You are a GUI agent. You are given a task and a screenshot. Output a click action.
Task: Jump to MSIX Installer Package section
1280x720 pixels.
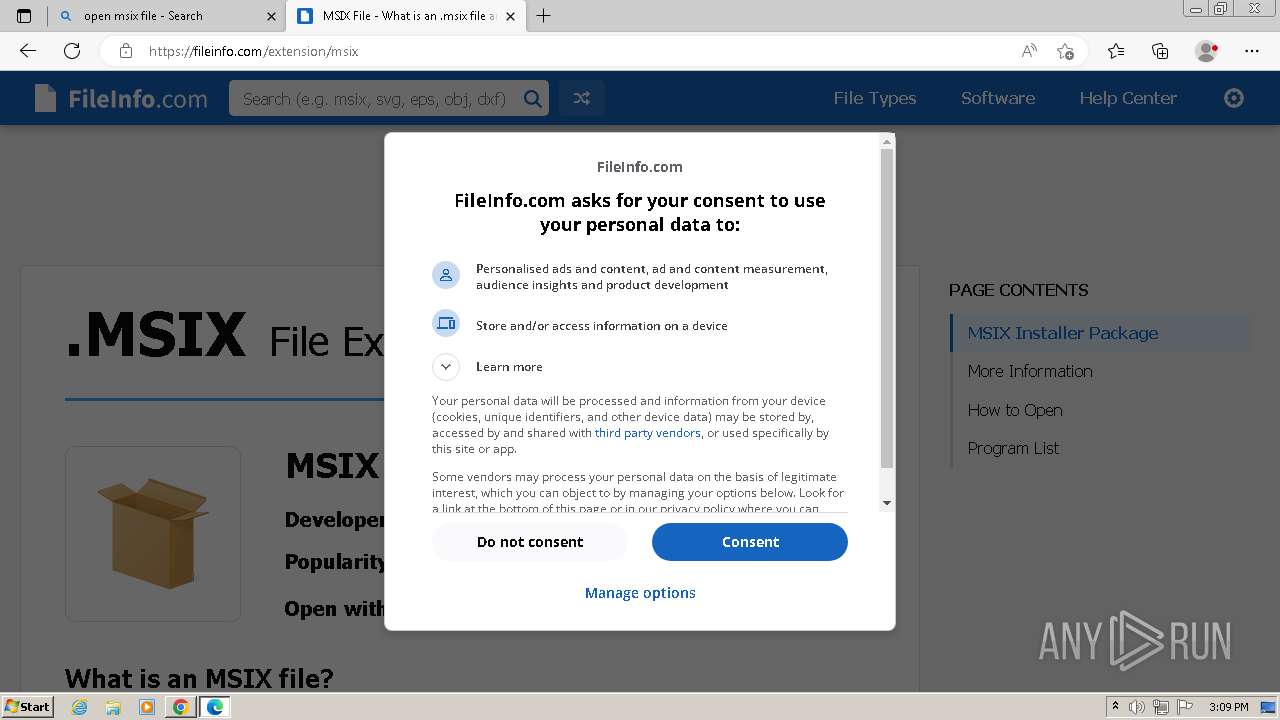pos(1063,333)
